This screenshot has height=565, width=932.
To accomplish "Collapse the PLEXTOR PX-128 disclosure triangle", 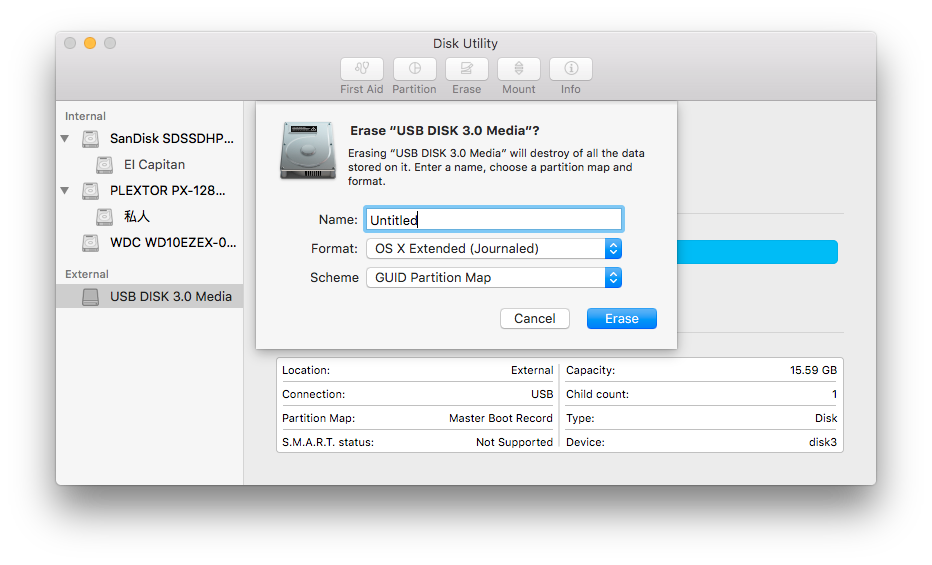I will (65, 191).
